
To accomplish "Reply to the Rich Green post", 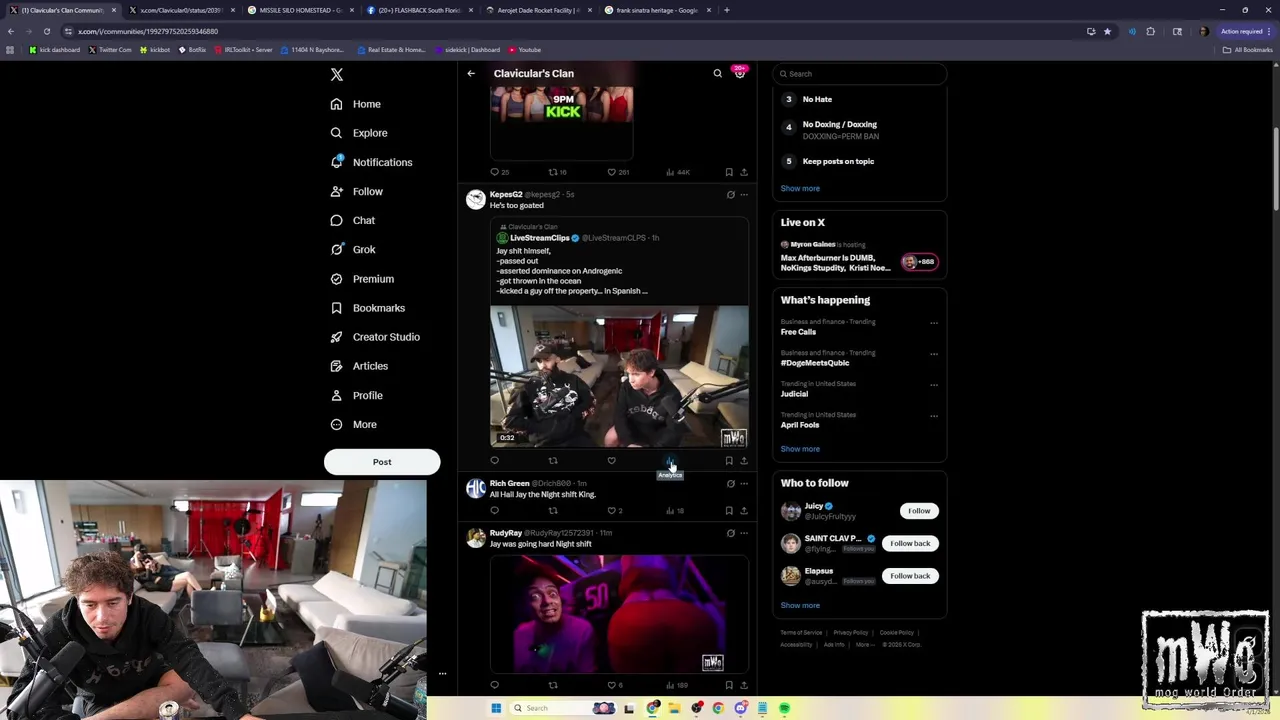I will point(494,511).
